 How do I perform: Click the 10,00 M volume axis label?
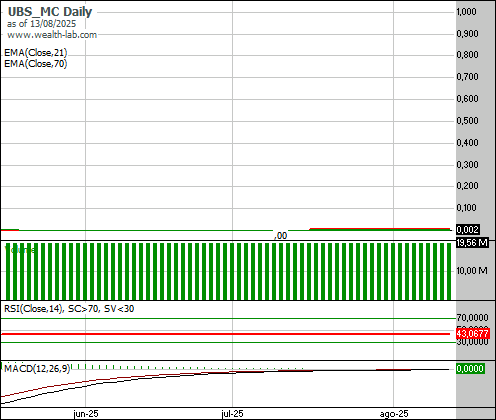click(472, 271)
